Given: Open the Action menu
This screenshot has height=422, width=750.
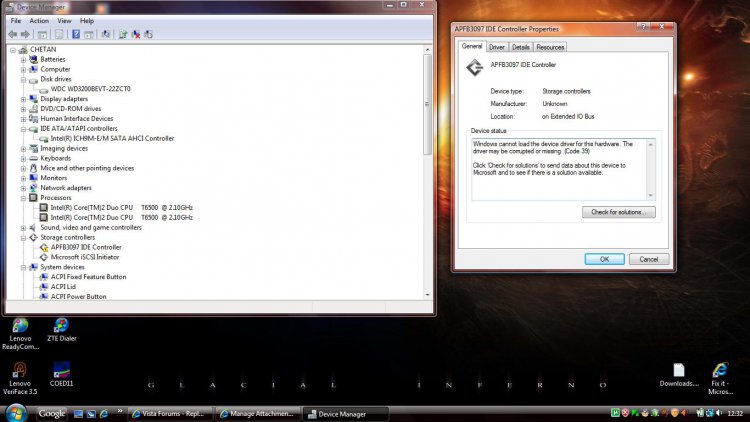Looking at the screenshot, I should coord(39,21).
